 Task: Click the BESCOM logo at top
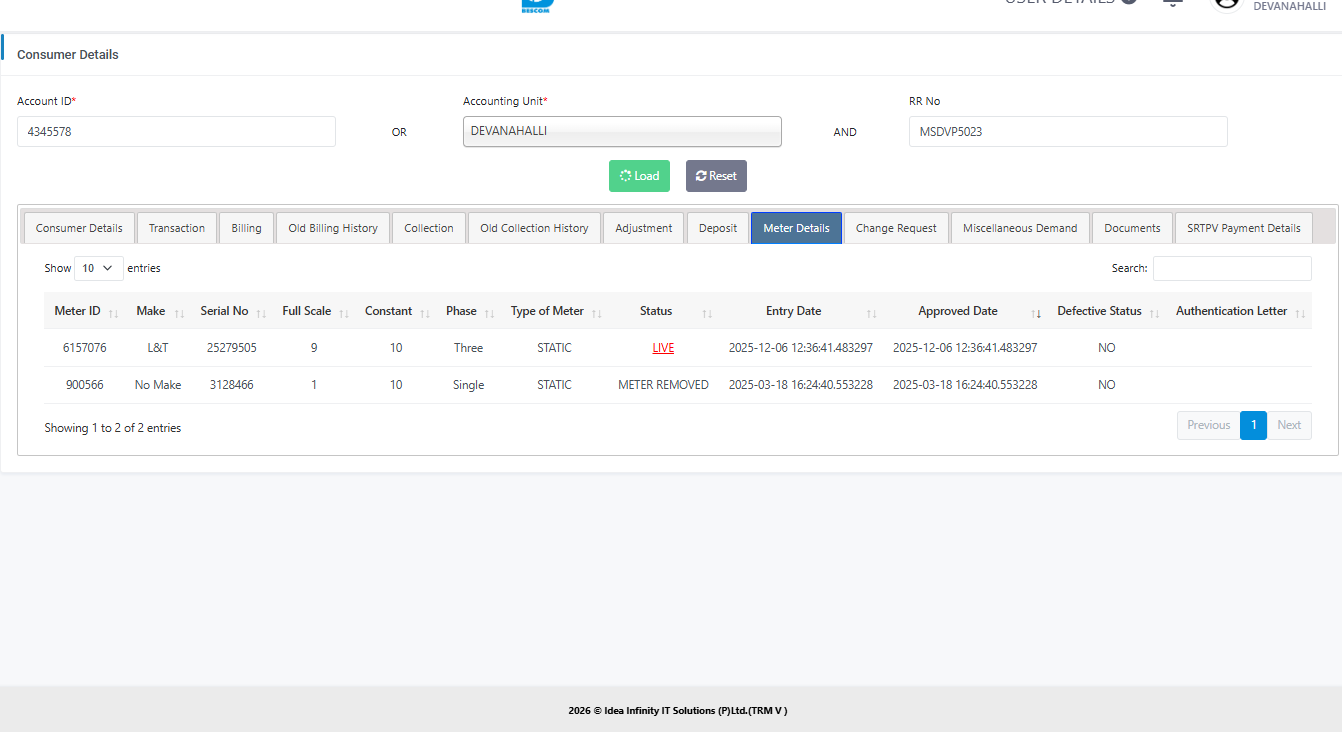click(537, 5)
